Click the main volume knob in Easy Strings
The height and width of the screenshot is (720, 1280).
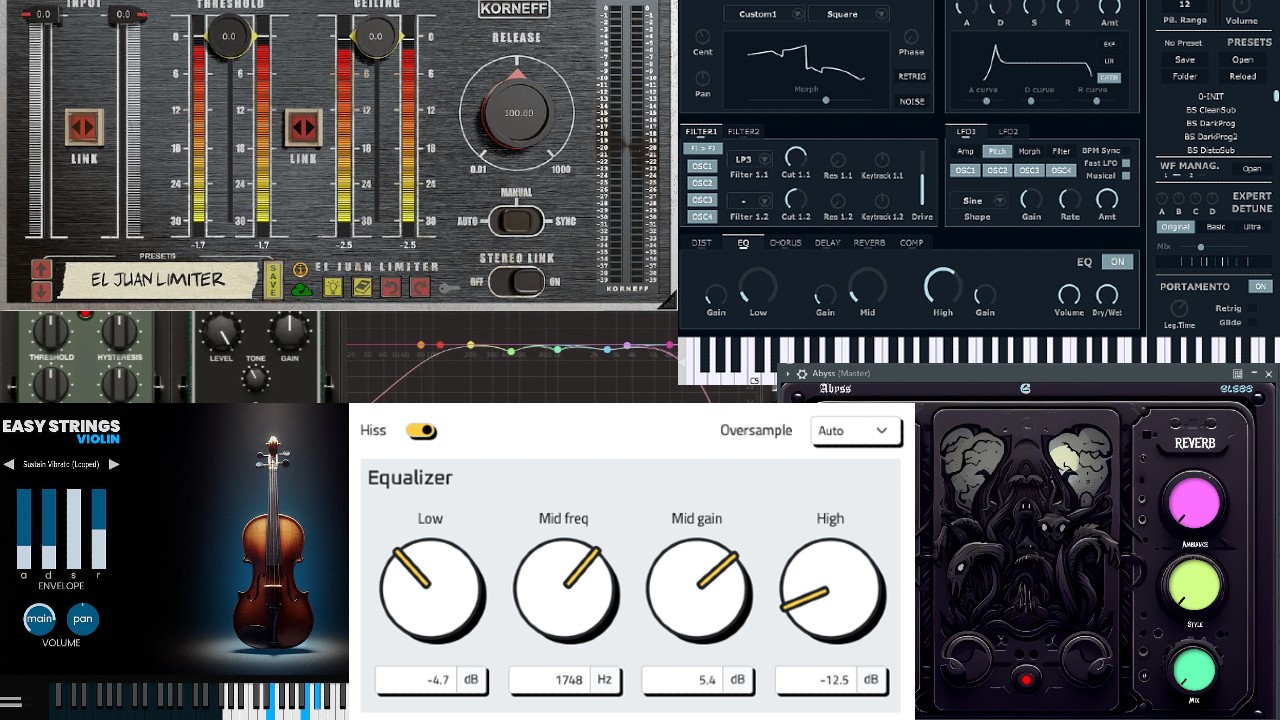point(40,619)
